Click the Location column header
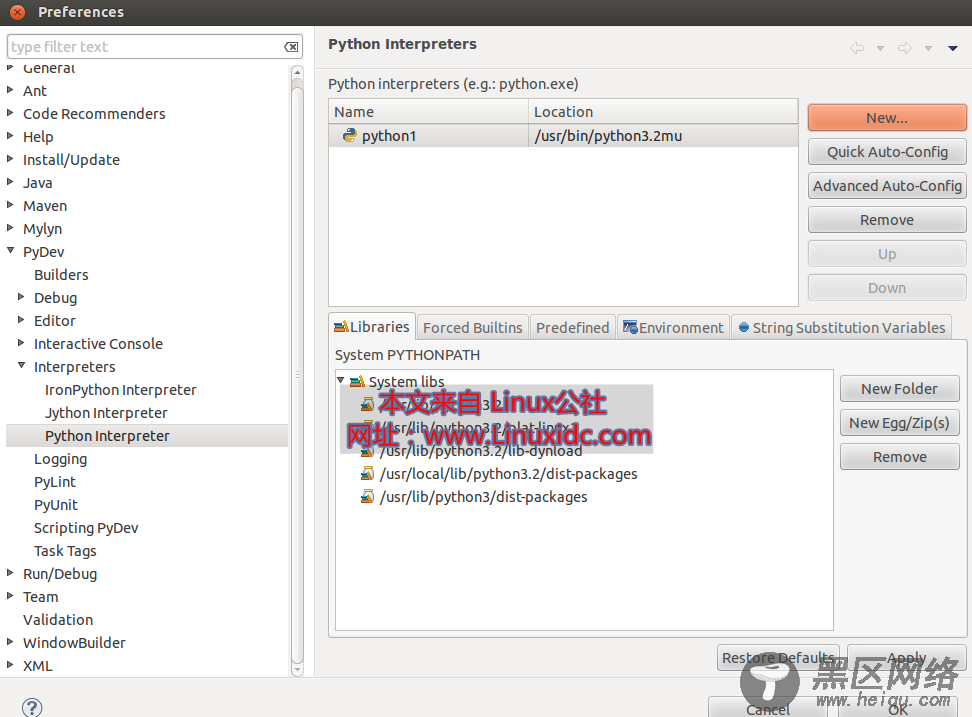 tap(663, 112)
